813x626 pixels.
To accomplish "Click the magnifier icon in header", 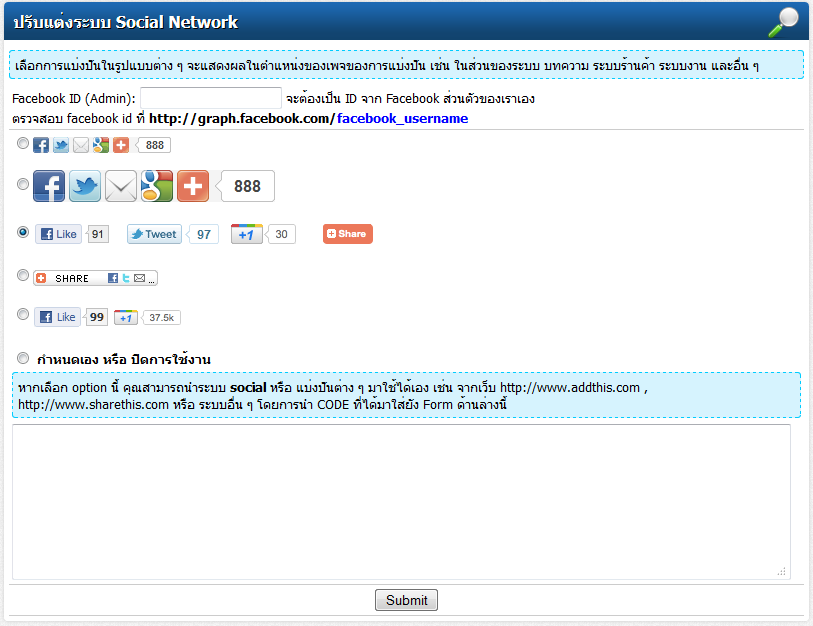I will (783, 22).
